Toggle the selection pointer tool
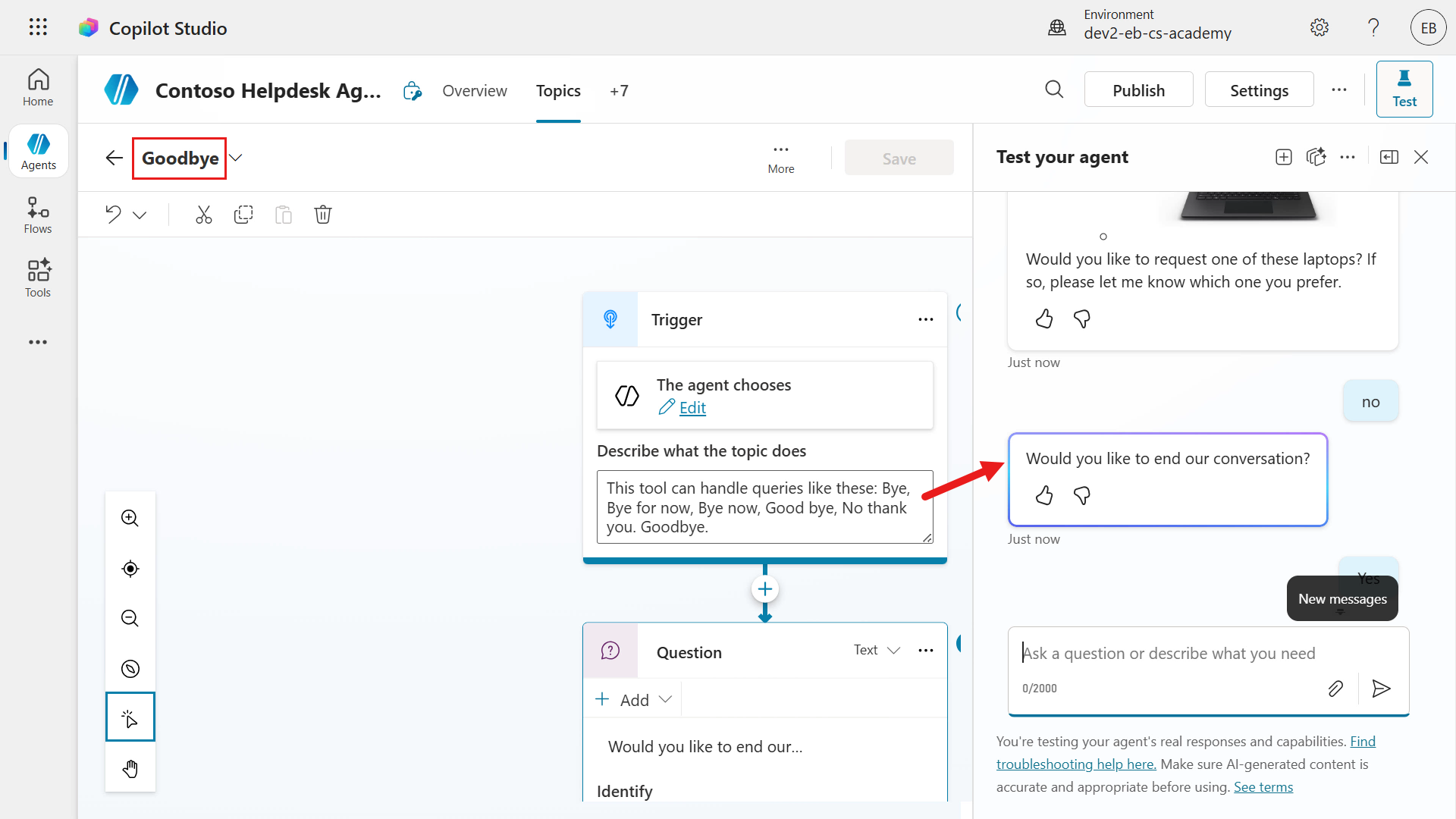This screenshot has height=819, width=1456. pyautogui.click(x=130, y=717)
